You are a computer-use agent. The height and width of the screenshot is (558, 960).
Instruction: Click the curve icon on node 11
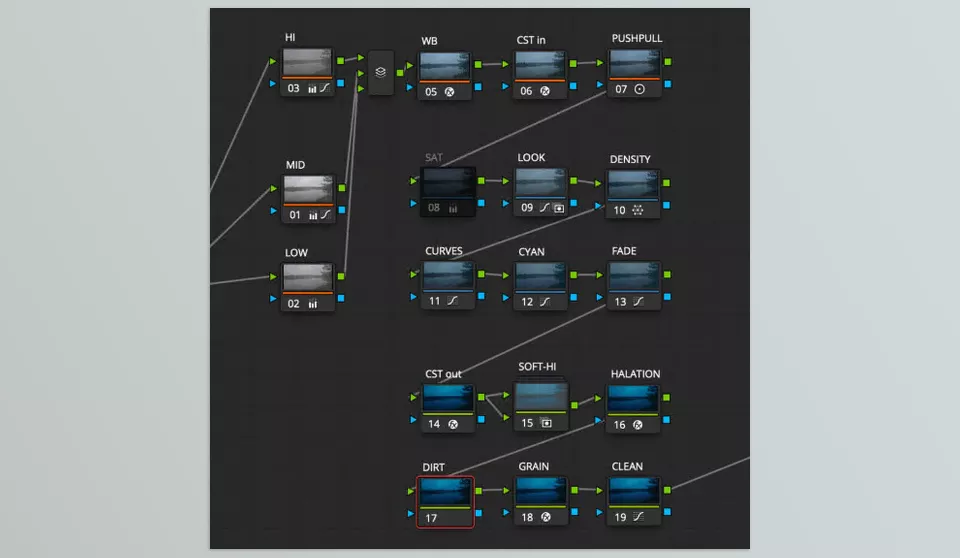[x=452, y=301]
